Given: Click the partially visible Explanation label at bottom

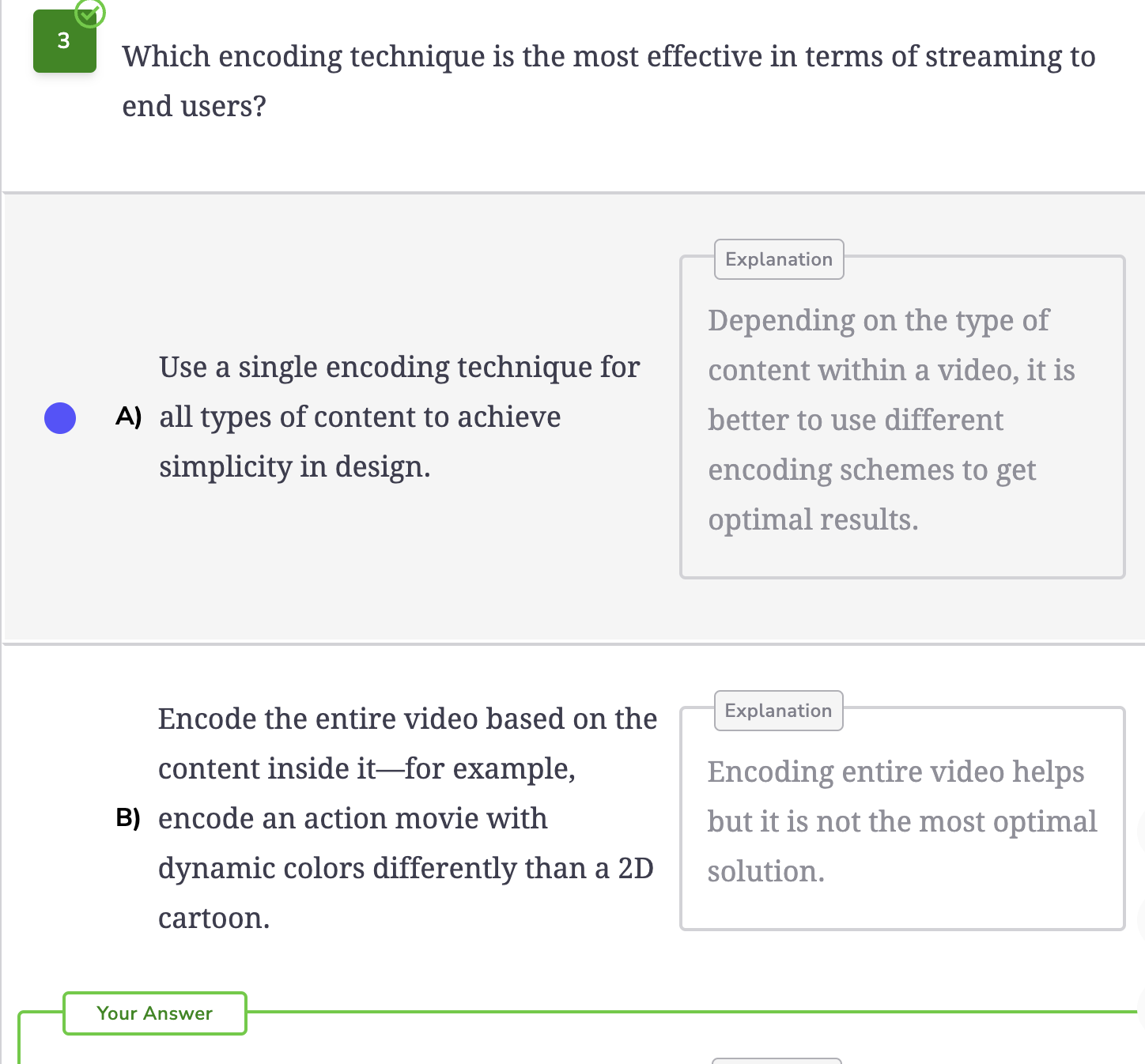Looking at the screenshot, I should [x=777, y=1061].
